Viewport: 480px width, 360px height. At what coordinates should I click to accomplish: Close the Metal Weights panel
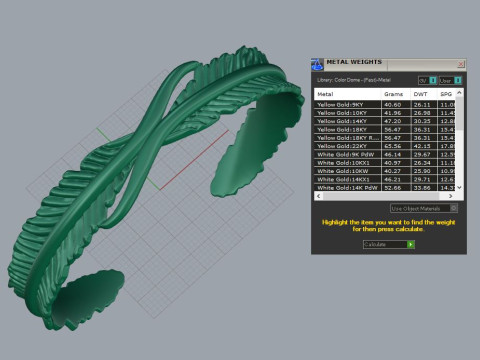point(461,64)
